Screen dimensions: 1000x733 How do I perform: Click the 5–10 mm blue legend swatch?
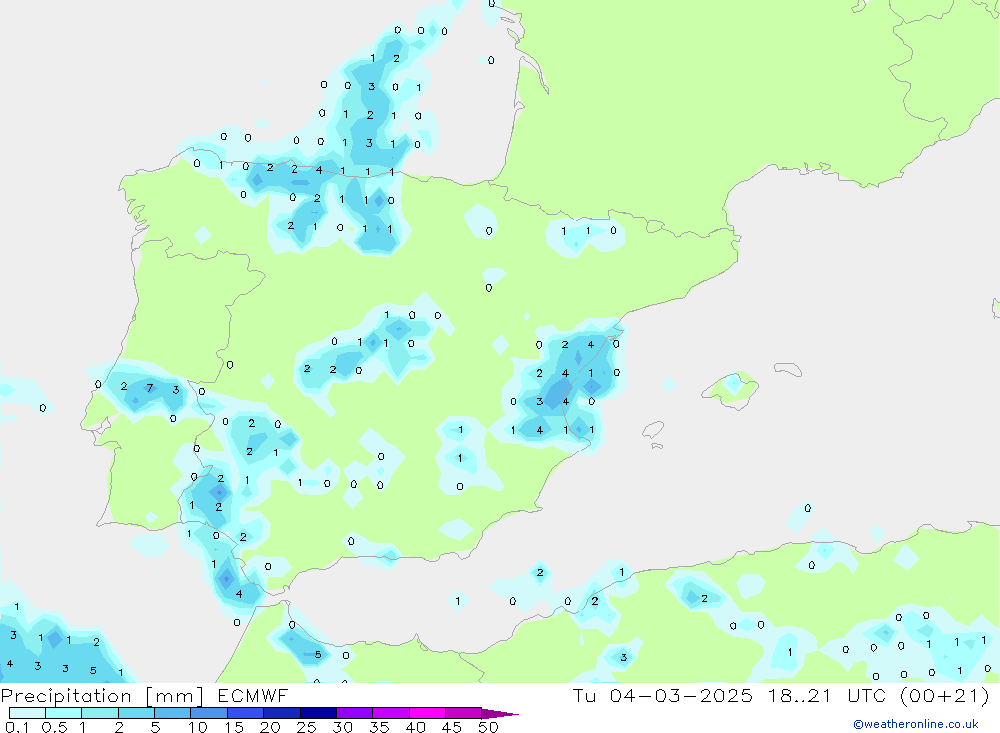173,713
